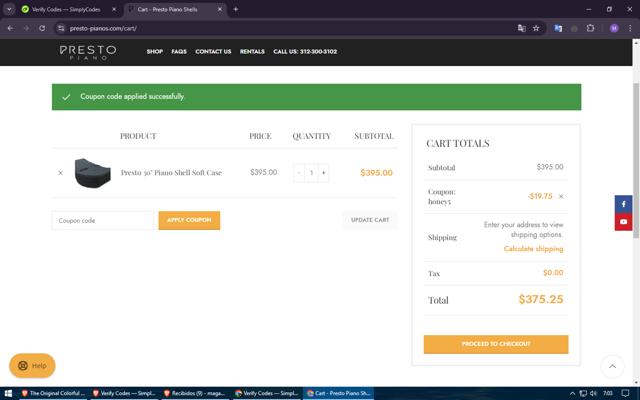Image resolution: width=640 pixels, height=400 pixels.
Task: Open Chrome's three-dot menu
Action: click(x=630, y=28)
